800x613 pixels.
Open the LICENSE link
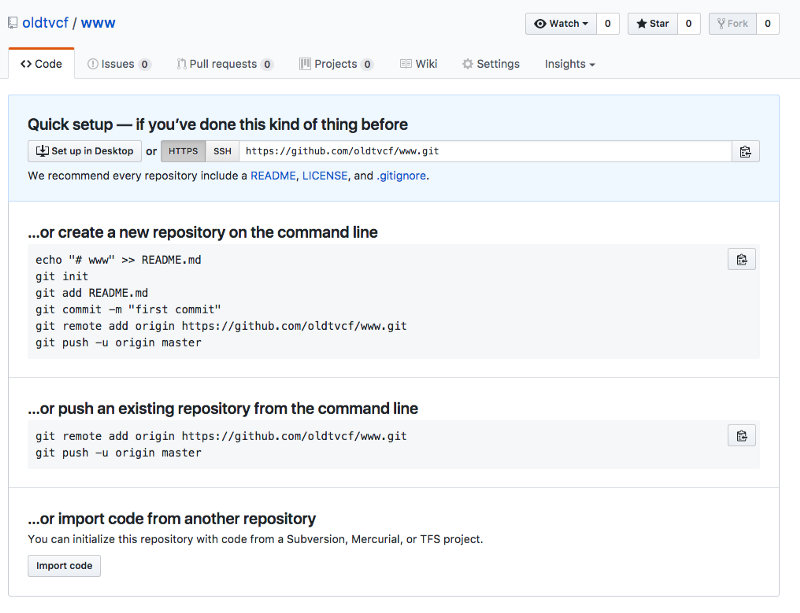click(x=325, y=176)
